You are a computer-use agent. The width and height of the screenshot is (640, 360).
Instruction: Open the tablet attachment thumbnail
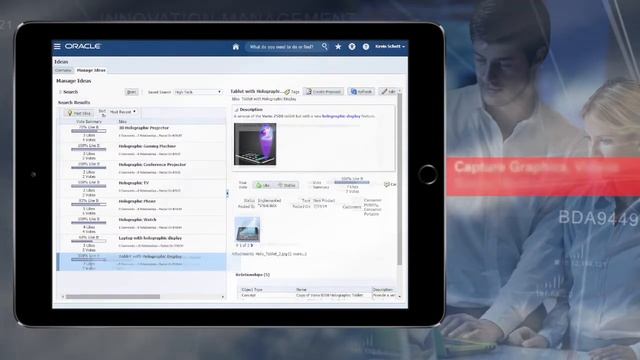(x=247, y=229)
